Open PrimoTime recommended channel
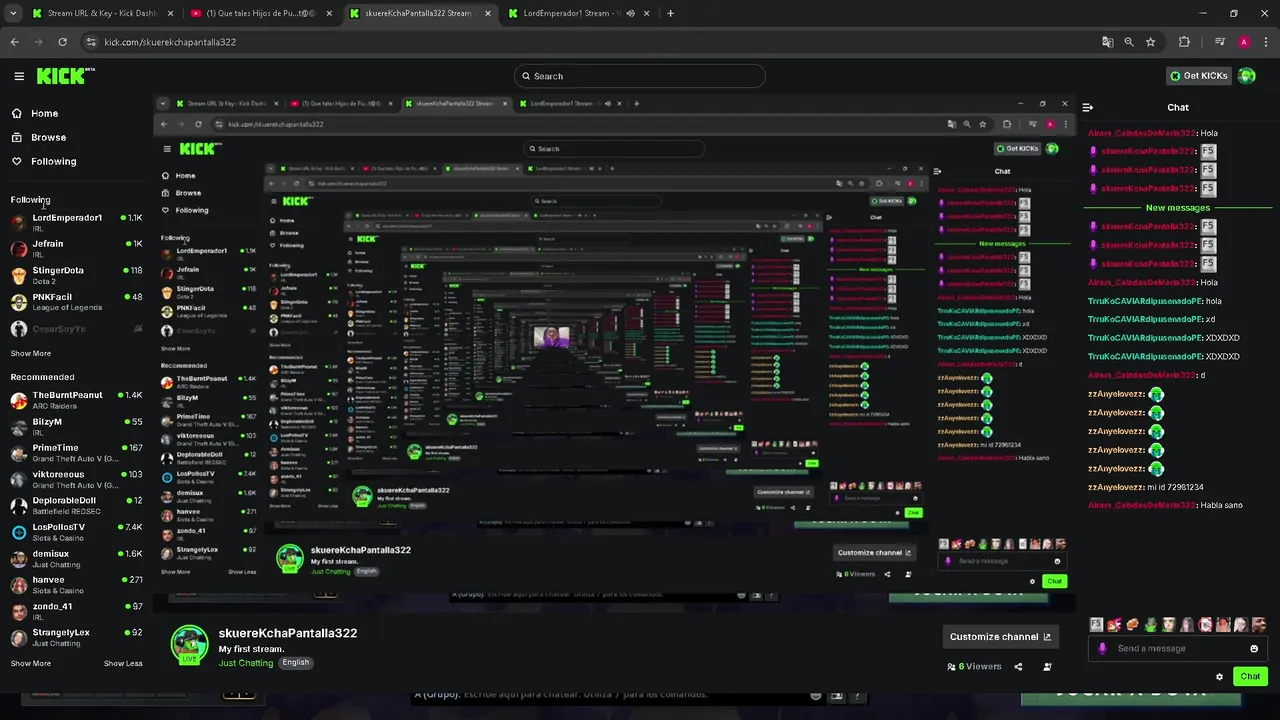1280x720 pixels. [77, 452]
